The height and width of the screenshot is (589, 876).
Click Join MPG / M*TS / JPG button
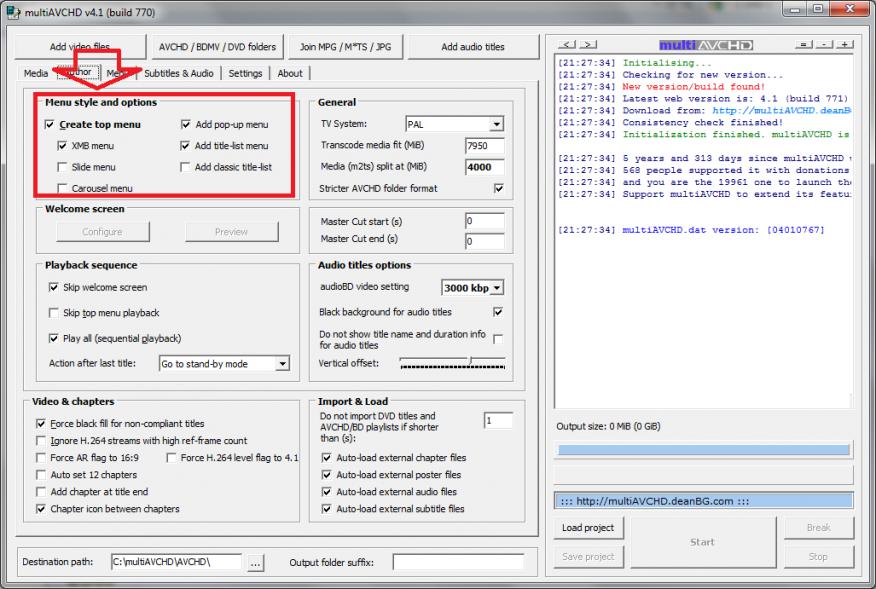point(345,47)
